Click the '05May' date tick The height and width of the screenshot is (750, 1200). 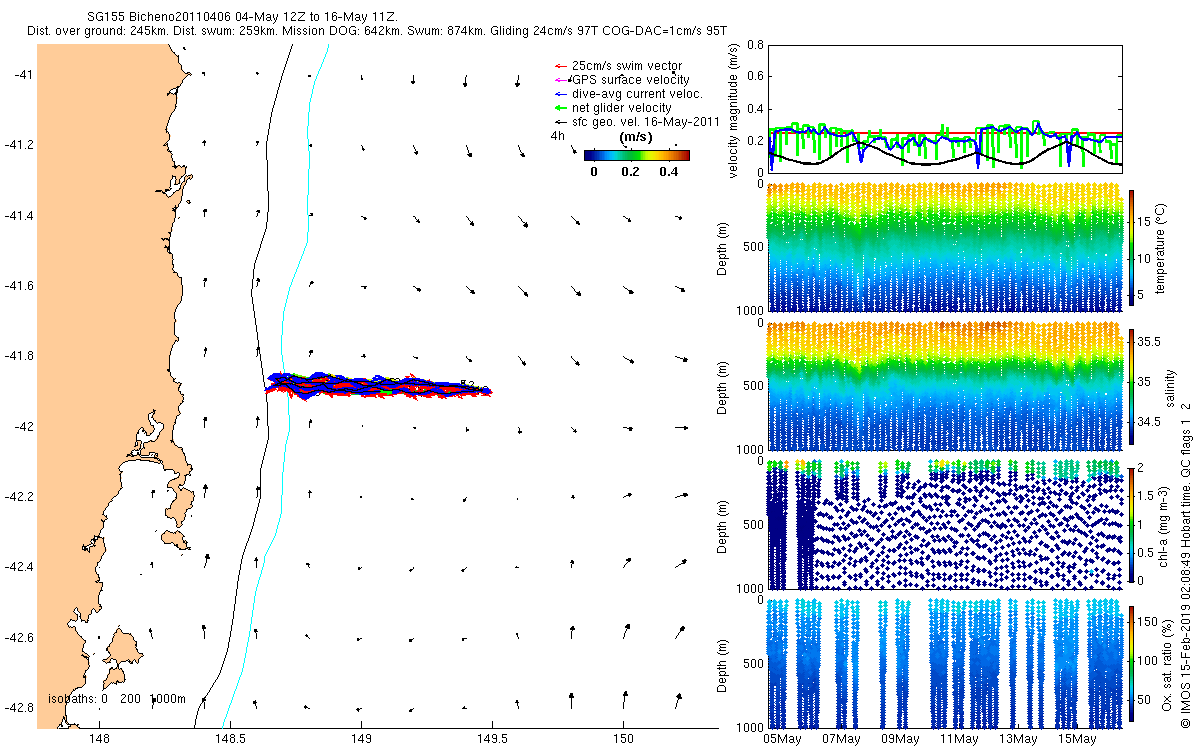783,740
